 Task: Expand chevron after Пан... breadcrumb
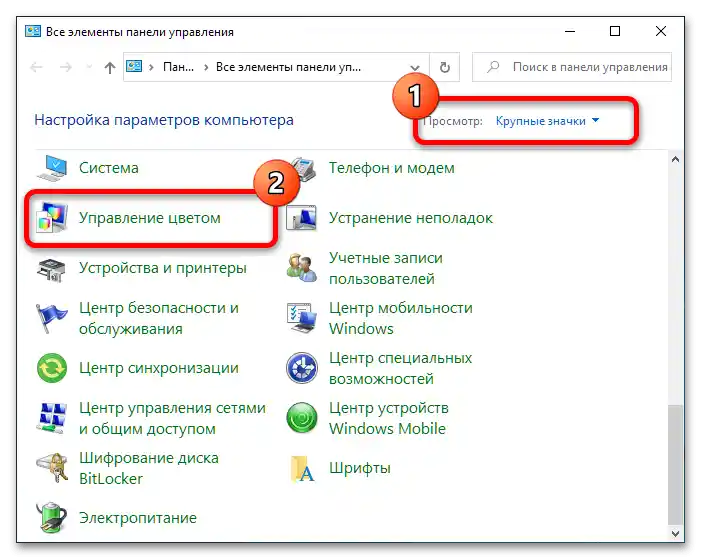[206, 67]
